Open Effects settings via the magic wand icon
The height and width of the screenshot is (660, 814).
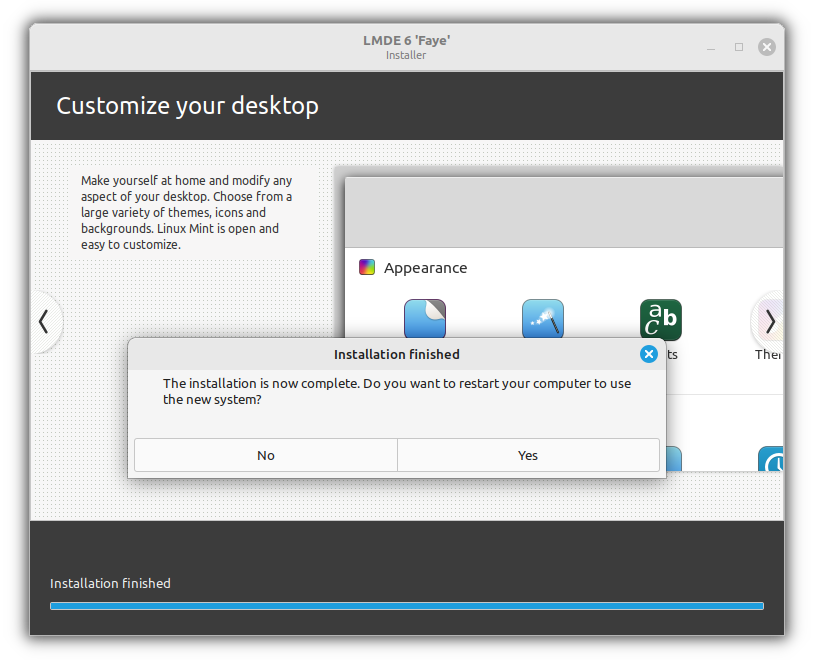(x=543, y=318)
